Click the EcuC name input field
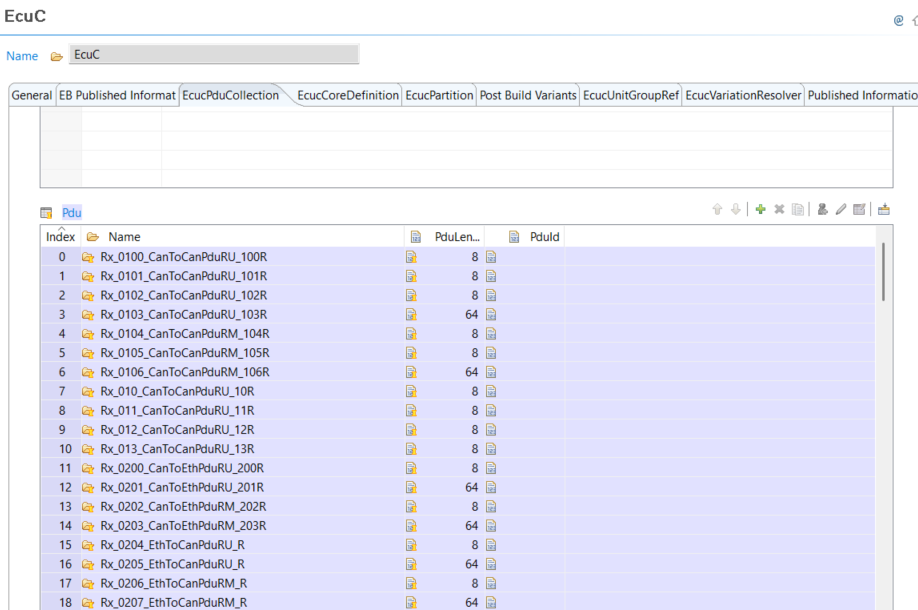Image resolution: width=918 pixels, height=610 pixels. 214,55
